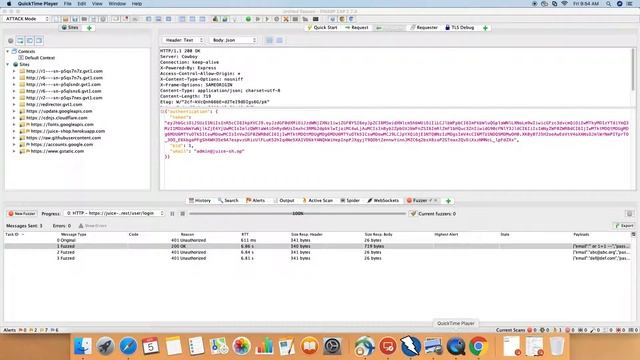Open fuzzer options icon at panel right
Image resolution: width=640 pixels, height=360 pixels.
(629, 213)
